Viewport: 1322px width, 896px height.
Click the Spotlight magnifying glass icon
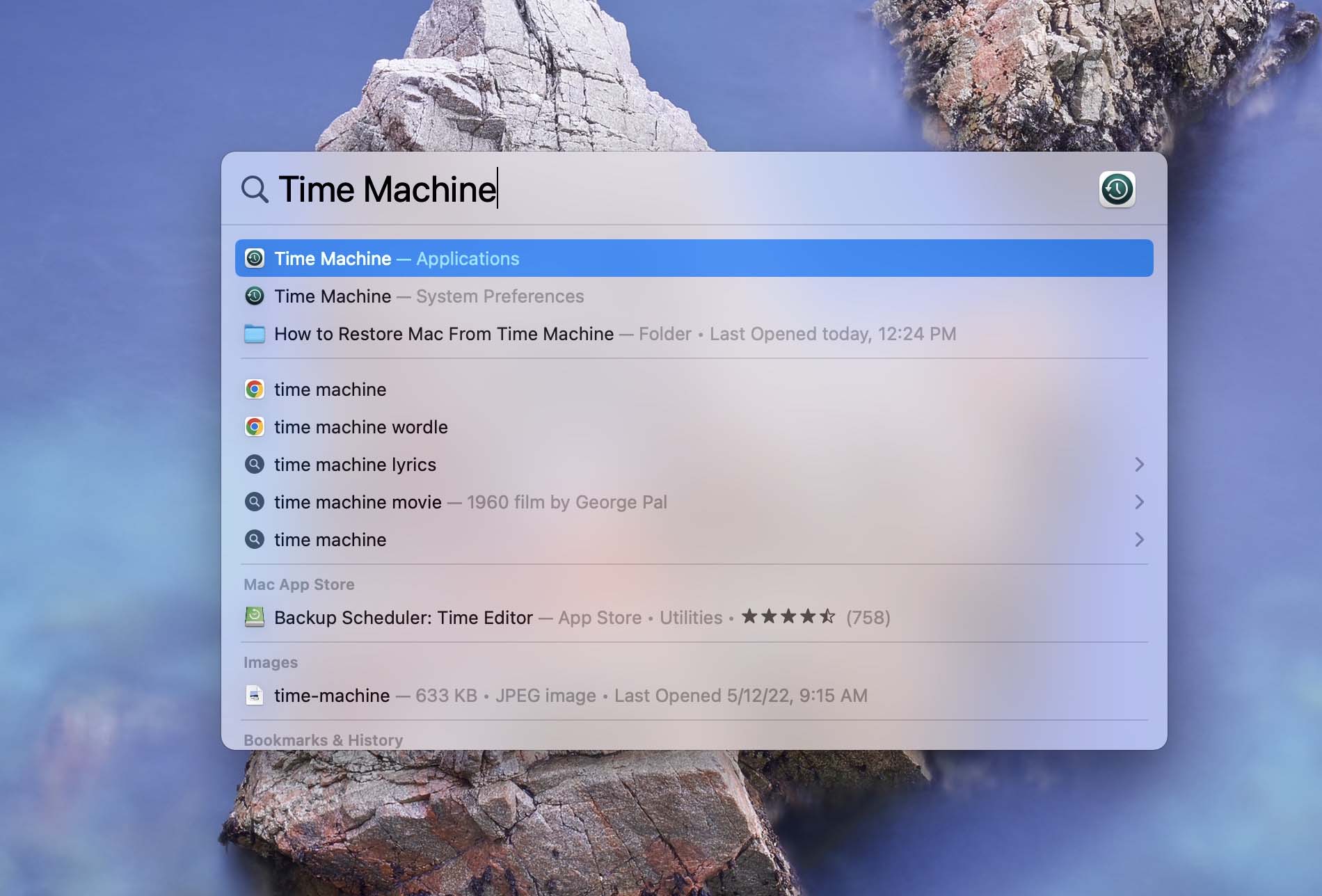(x=255, y=189)
